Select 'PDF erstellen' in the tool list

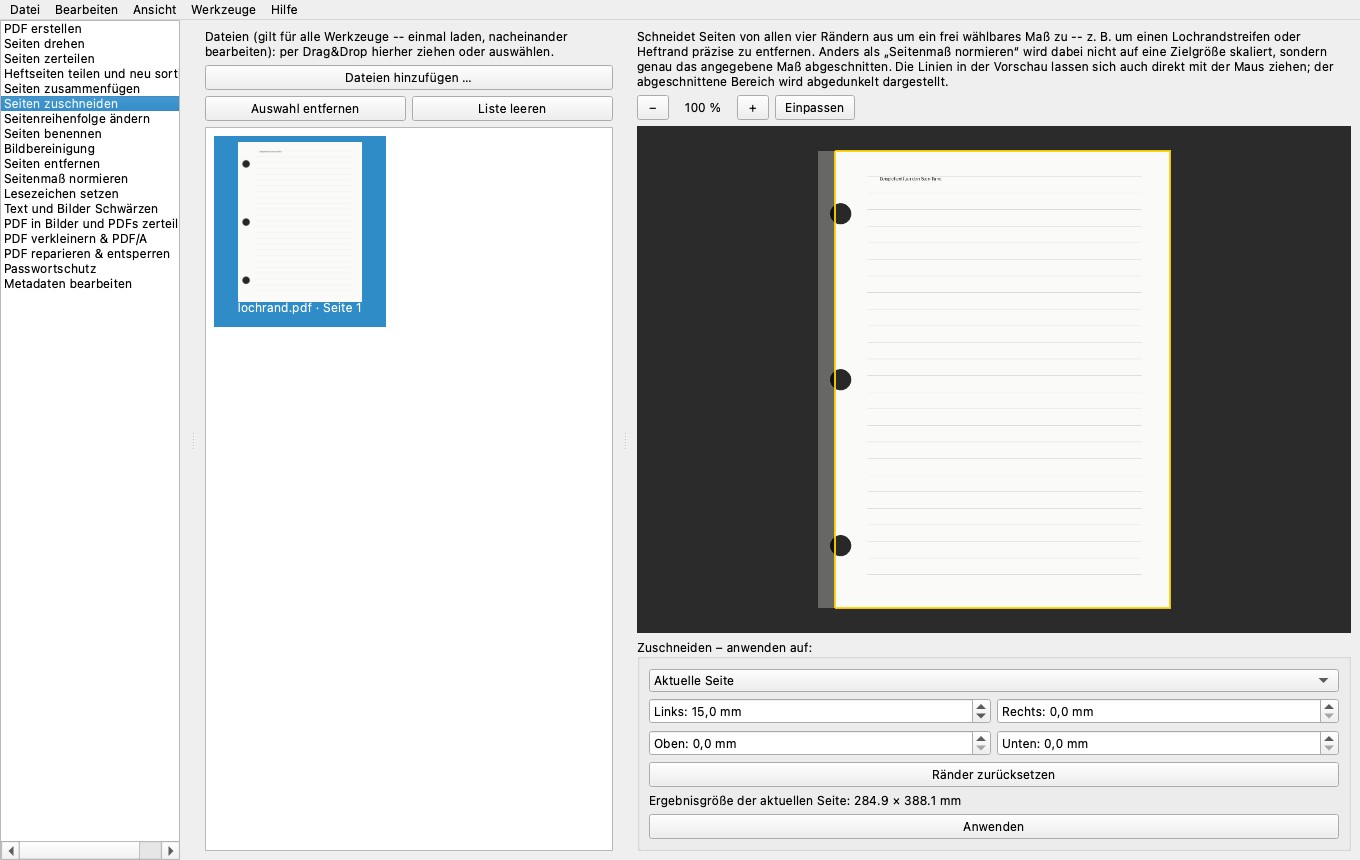click(90, 29)
